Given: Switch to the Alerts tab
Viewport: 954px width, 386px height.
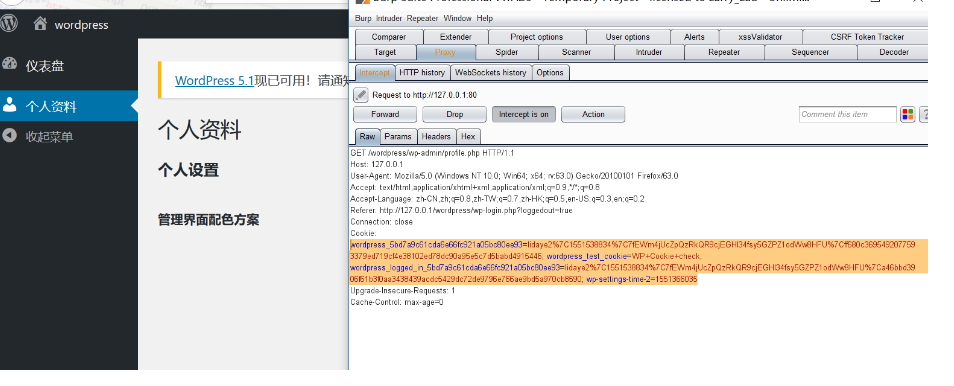Looking at the screenshot, I should point(694,37).
